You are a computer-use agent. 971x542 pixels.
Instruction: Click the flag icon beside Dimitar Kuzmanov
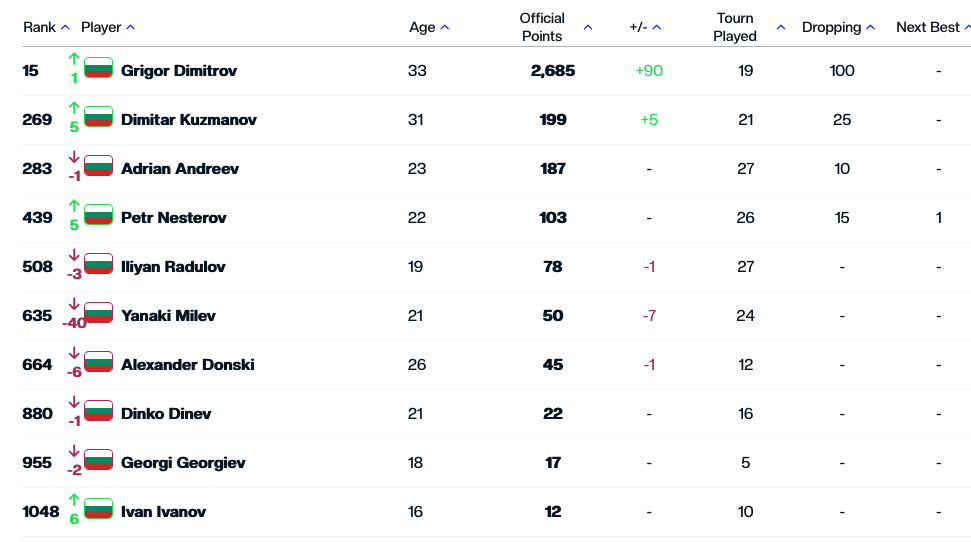coord(98,118)
